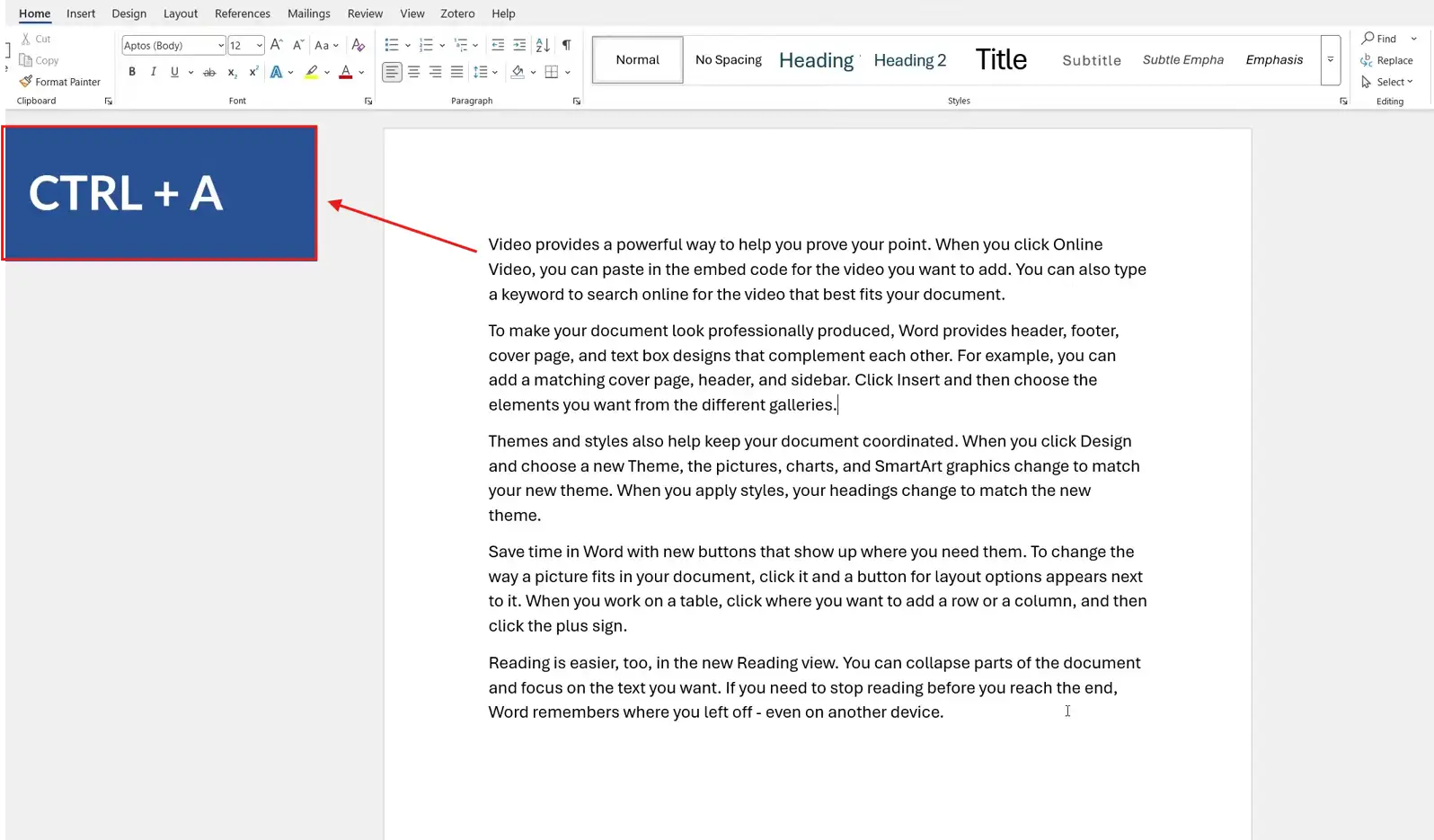
Task: Expand the Find options arrow
Action: 1413,39
